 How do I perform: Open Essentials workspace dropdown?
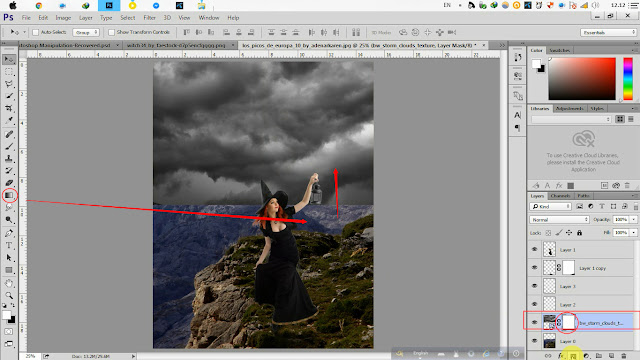pyautogui.click(x=609, y=32)
